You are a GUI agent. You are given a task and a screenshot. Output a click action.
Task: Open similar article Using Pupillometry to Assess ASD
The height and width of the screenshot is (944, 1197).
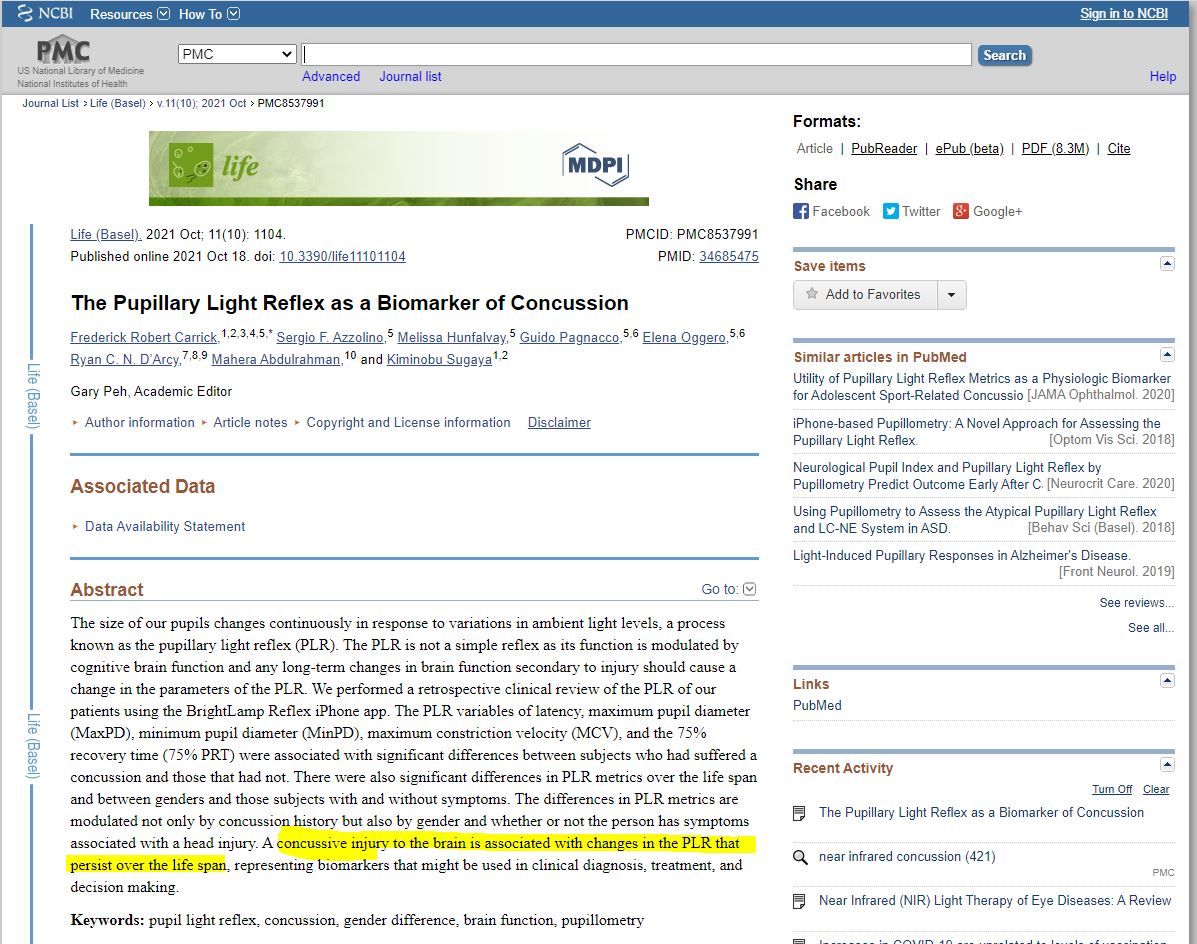pyautogui.click(x=975, y=520)
